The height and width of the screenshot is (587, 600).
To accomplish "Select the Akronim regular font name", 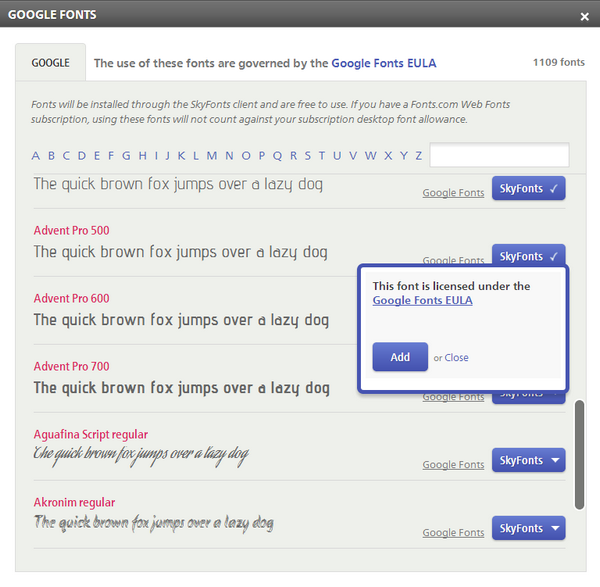I will coord(74,502).
